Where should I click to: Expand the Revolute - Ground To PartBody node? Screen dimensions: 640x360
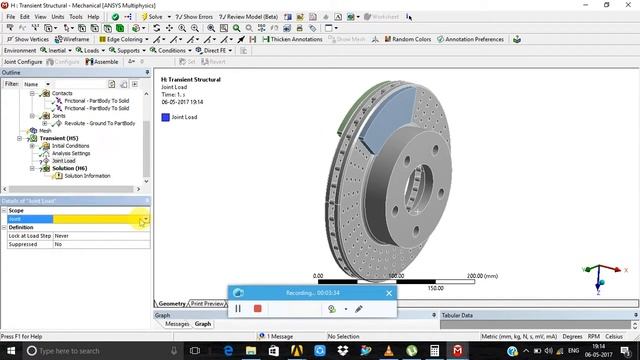coord(45,123)
